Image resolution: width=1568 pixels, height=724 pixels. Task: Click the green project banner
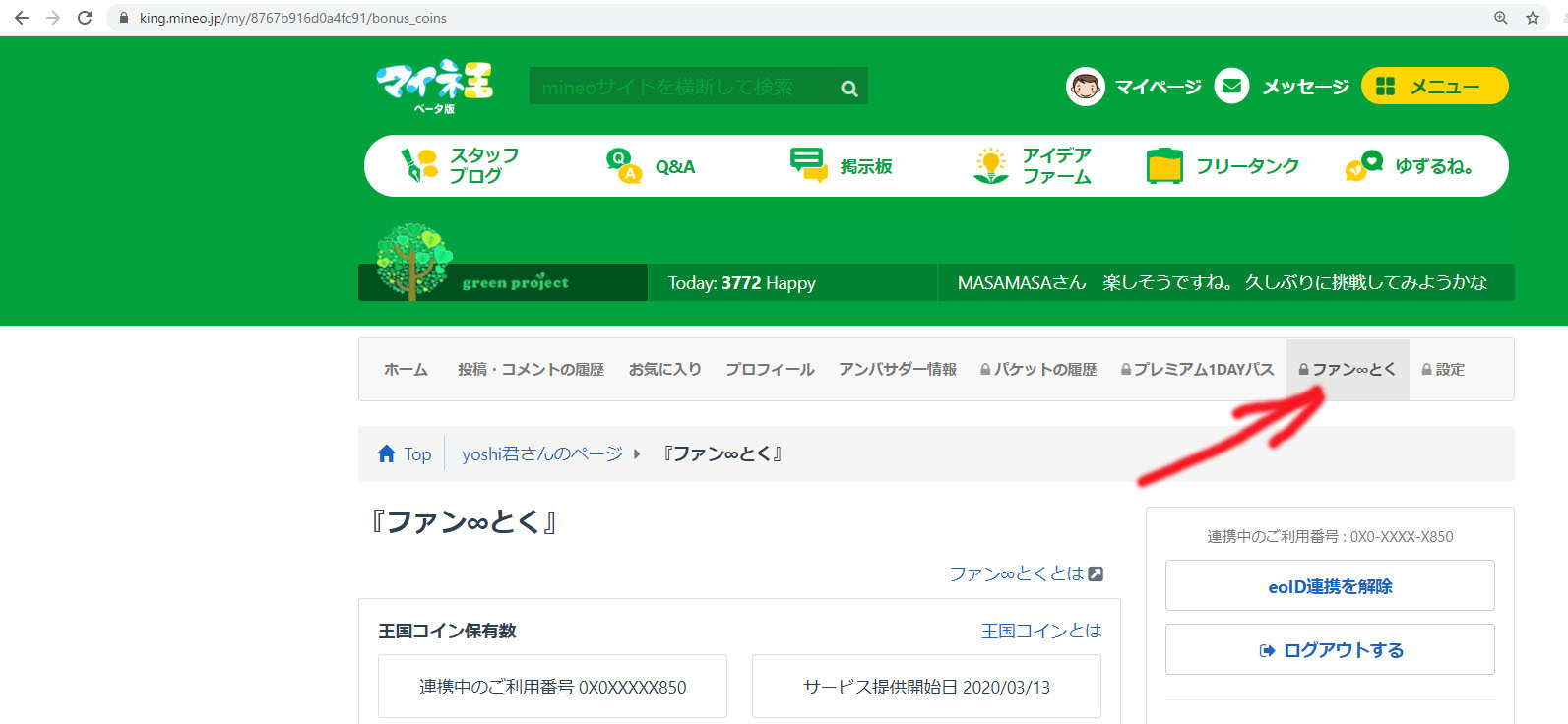click(503, 282)
